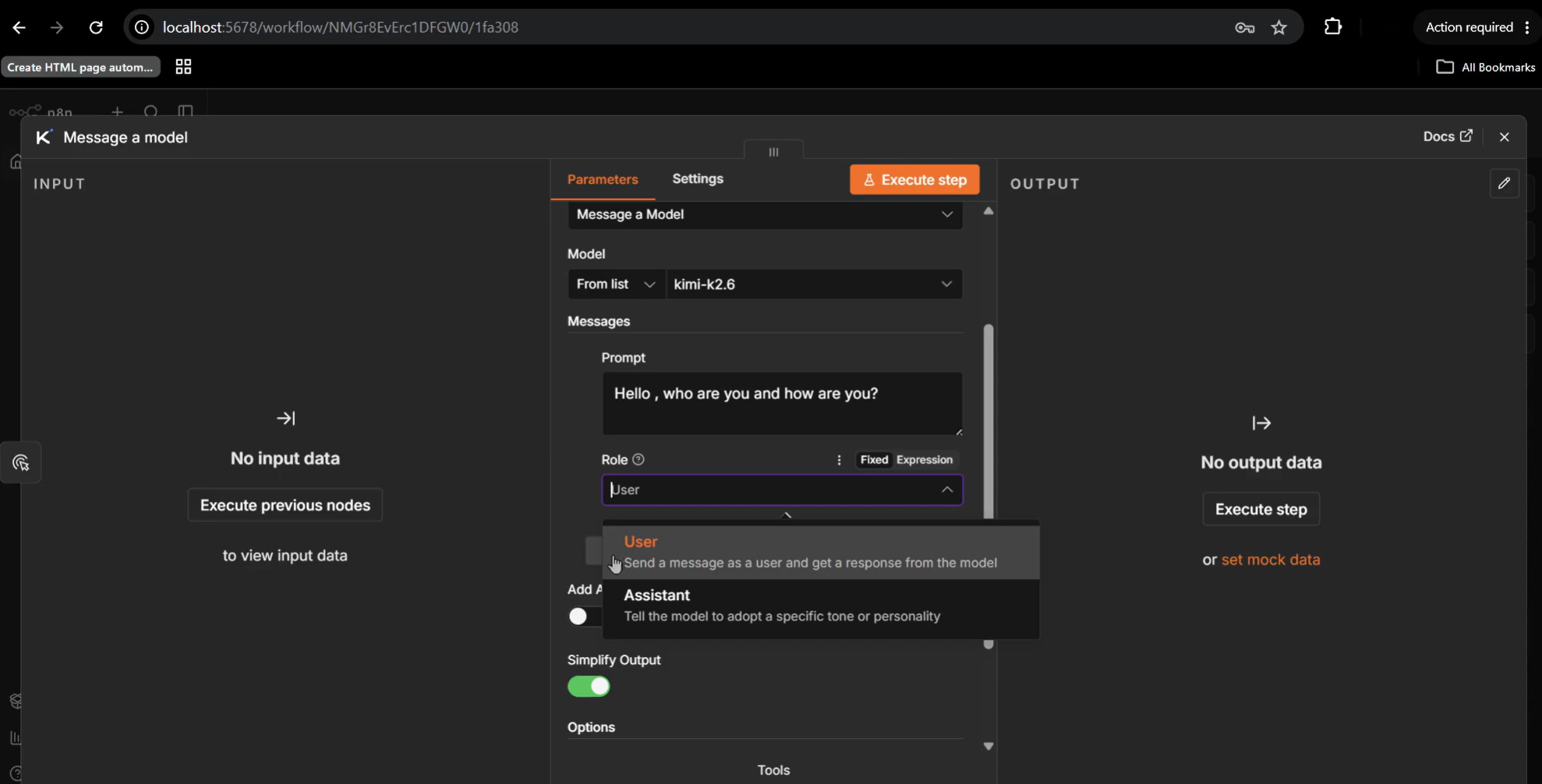Open the apps grid icon in the bookmarks bar
This screenshot has height=784, width=1542.
183,67
